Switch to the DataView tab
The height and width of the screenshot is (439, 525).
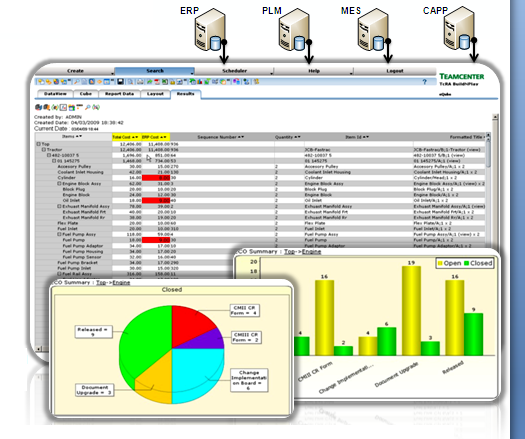55,94
